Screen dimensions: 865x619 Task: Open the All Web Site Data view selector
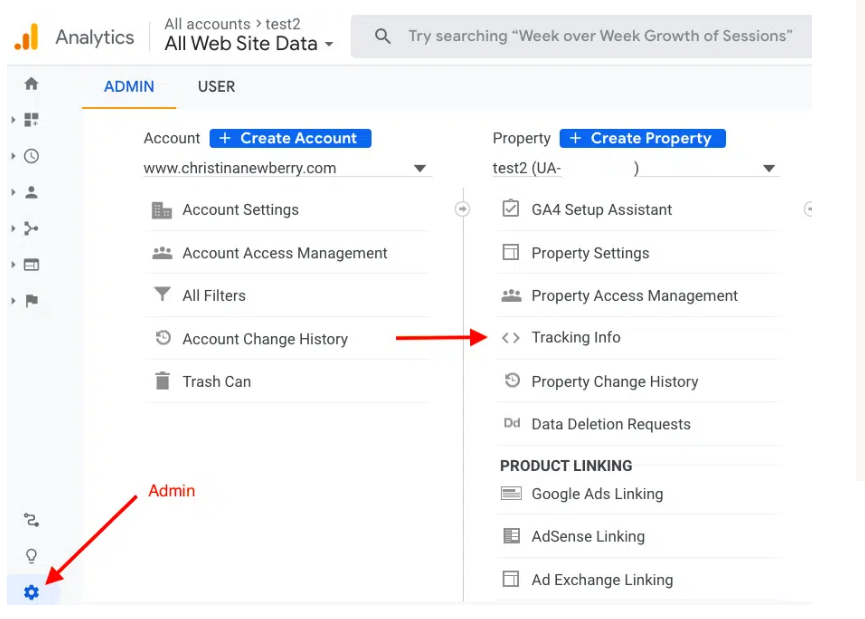(249, 43)
